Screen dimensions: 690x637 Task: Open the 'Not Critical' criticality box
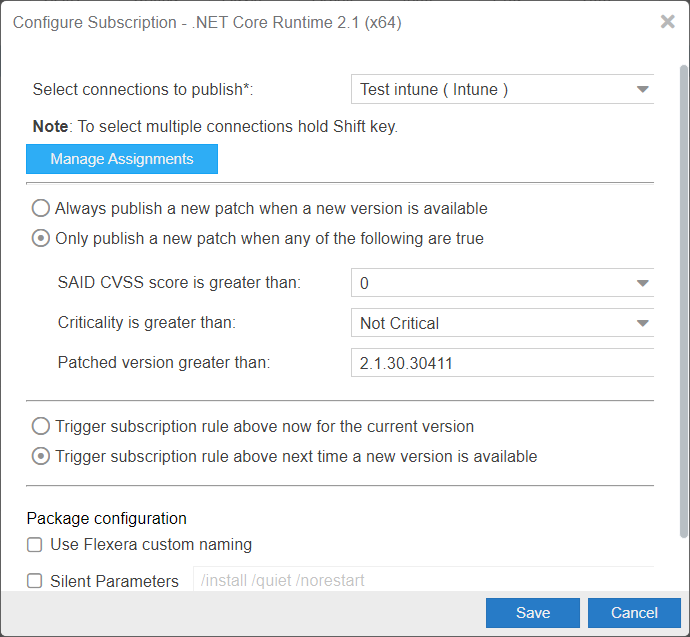[490, 323]
